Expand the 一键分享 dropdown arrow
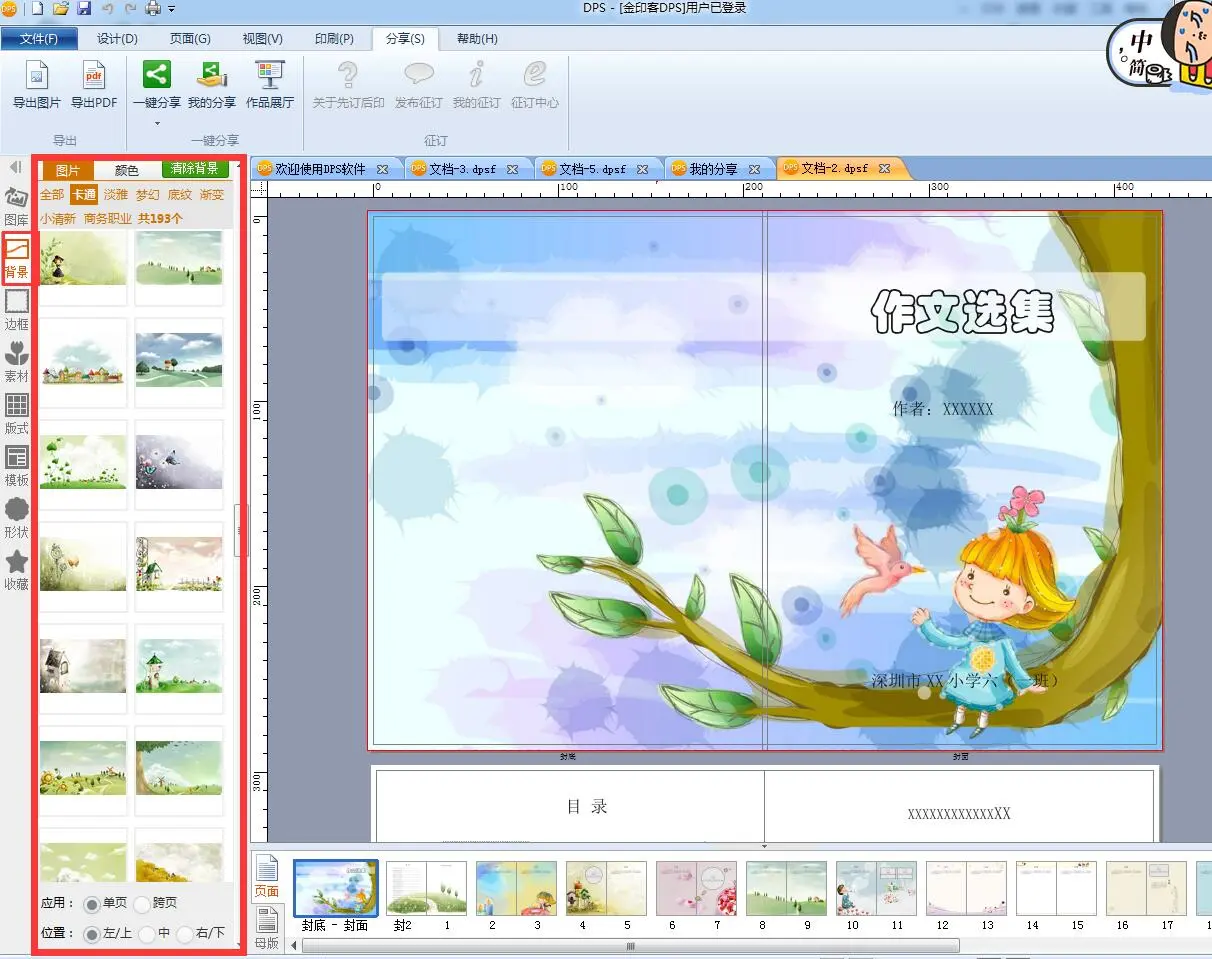This screenshot has width=1212, height=959. 157,124
